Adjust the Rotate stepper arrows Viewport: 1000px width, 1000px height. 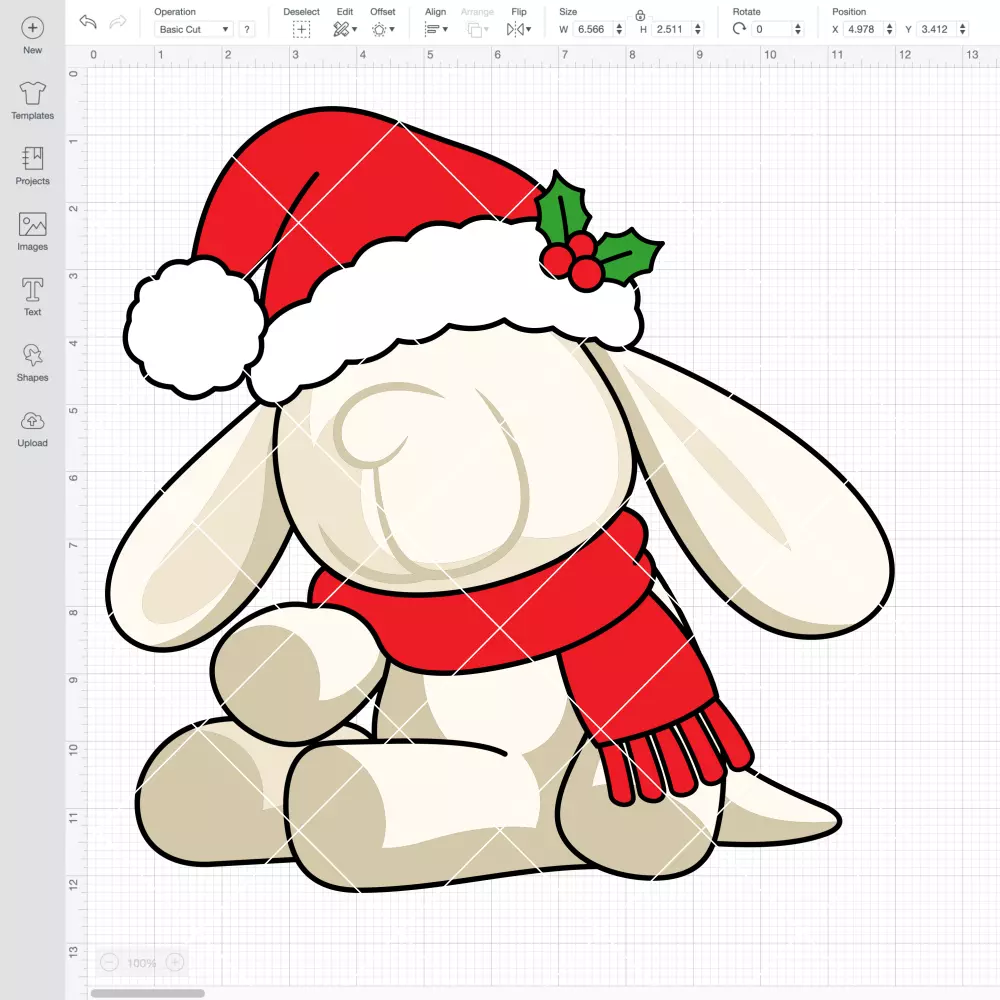(x=798, y=29)
